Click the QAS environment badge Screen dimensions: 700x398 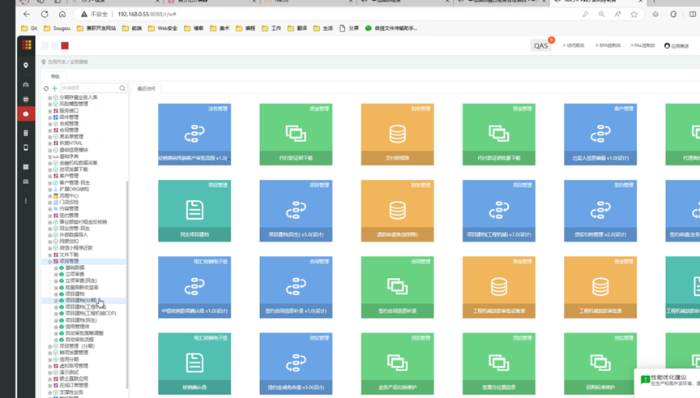(541, 46)
